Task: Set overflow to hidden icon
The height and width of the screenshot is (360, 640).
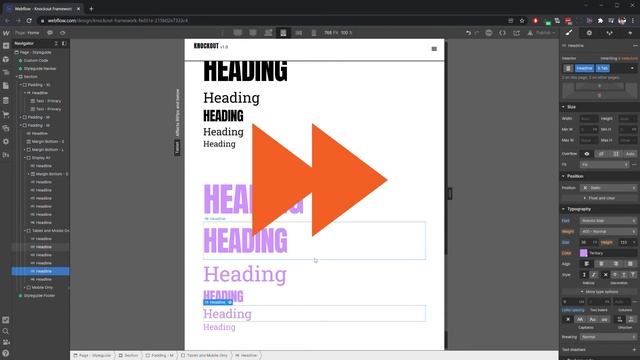Action: pyautogui.click(x=601, y=154)
